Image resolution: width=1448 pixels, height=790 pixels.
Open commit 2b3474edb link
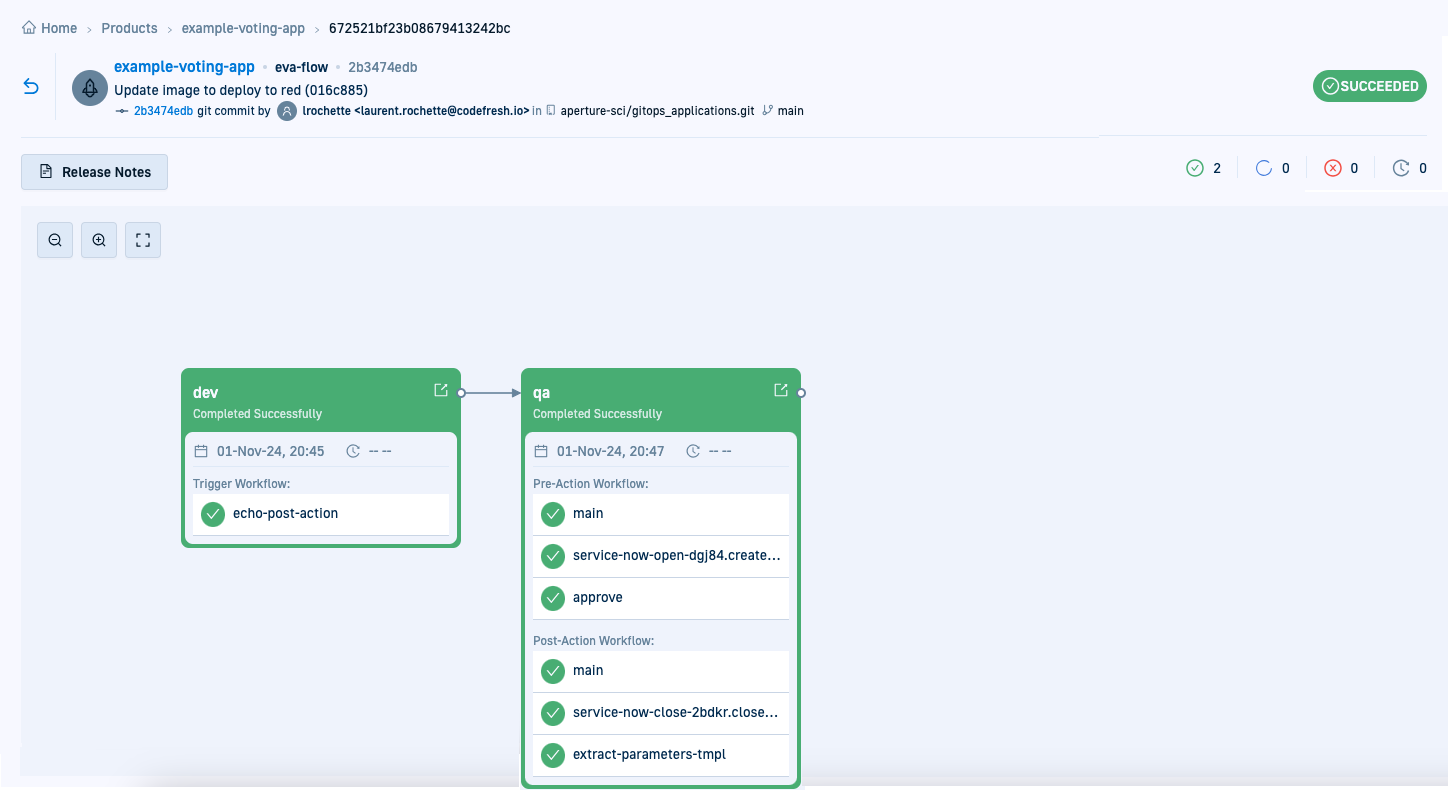tap(163, 111)
